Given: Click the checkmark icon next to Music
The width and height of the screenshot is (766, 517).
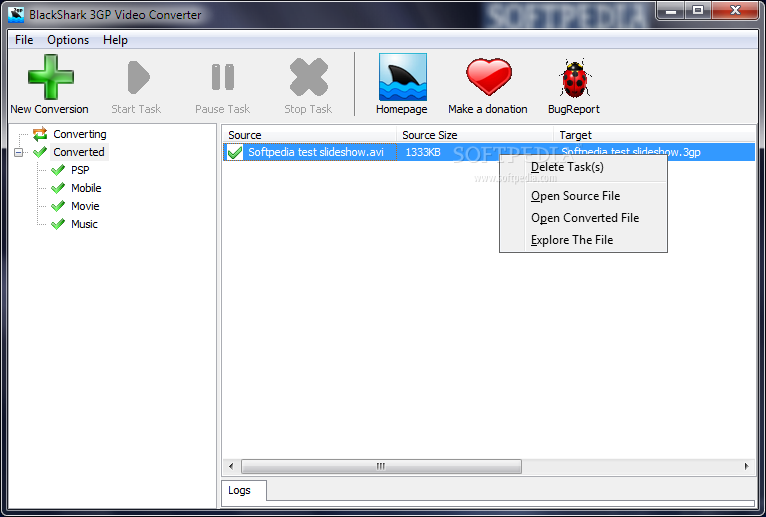Looking at the screenshot, I should (x=58, y=224).
